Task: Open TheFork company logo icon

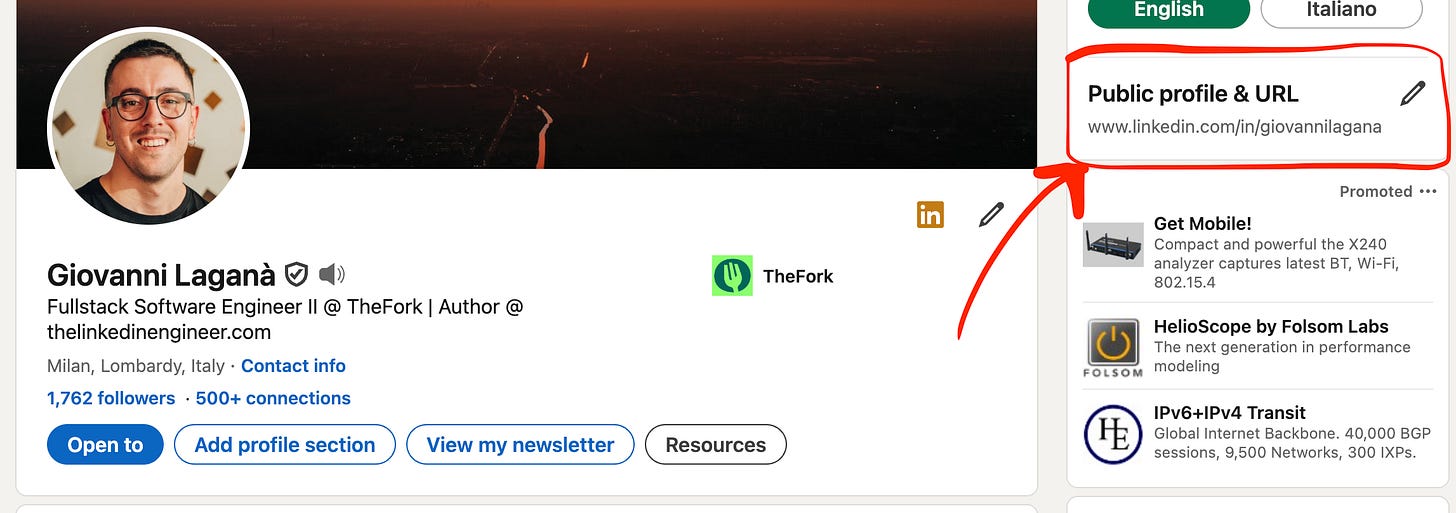Action: click(x=732, y=275)
